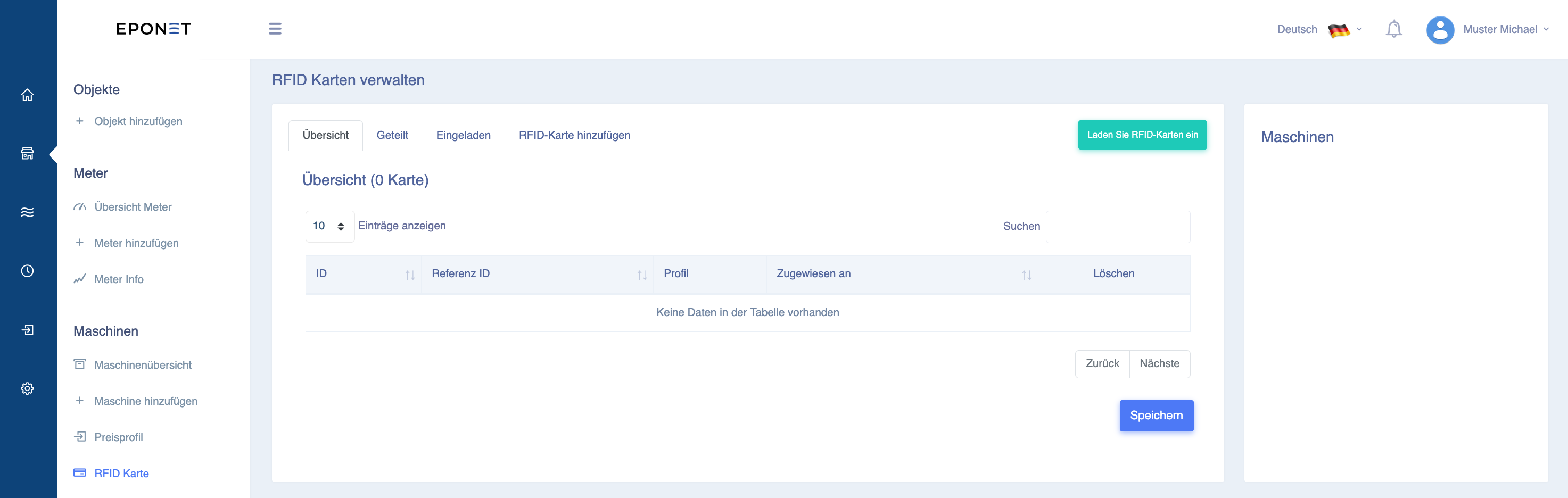Image resolution: width=1568 pixels, height=498 pixels.
Task: Expand the Muster Michael user menu
Action: tap(1505, 29)
